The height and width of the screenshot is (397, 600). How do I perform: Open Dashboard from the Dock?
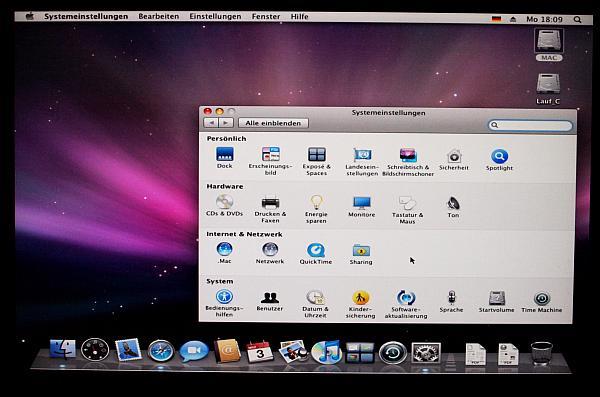95,350
